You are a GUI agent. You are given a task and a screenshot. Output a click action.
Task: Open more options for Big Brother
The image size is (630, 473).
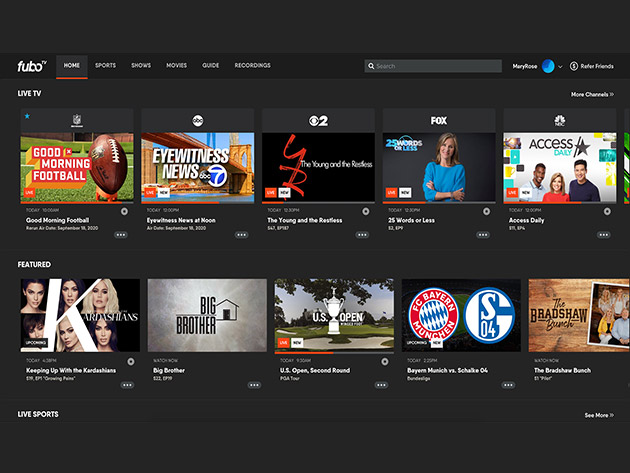pyautogui.click(x=254, y=385)
